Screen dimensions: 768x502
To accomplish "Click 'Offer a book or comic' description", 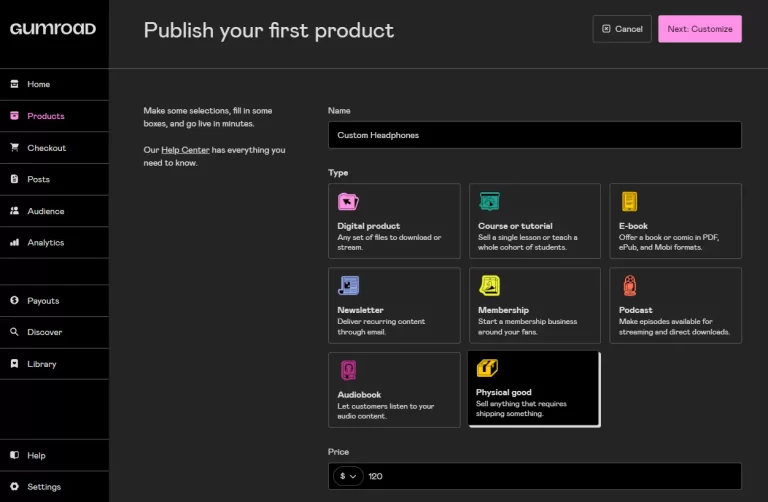I will [x=669, y=242].
